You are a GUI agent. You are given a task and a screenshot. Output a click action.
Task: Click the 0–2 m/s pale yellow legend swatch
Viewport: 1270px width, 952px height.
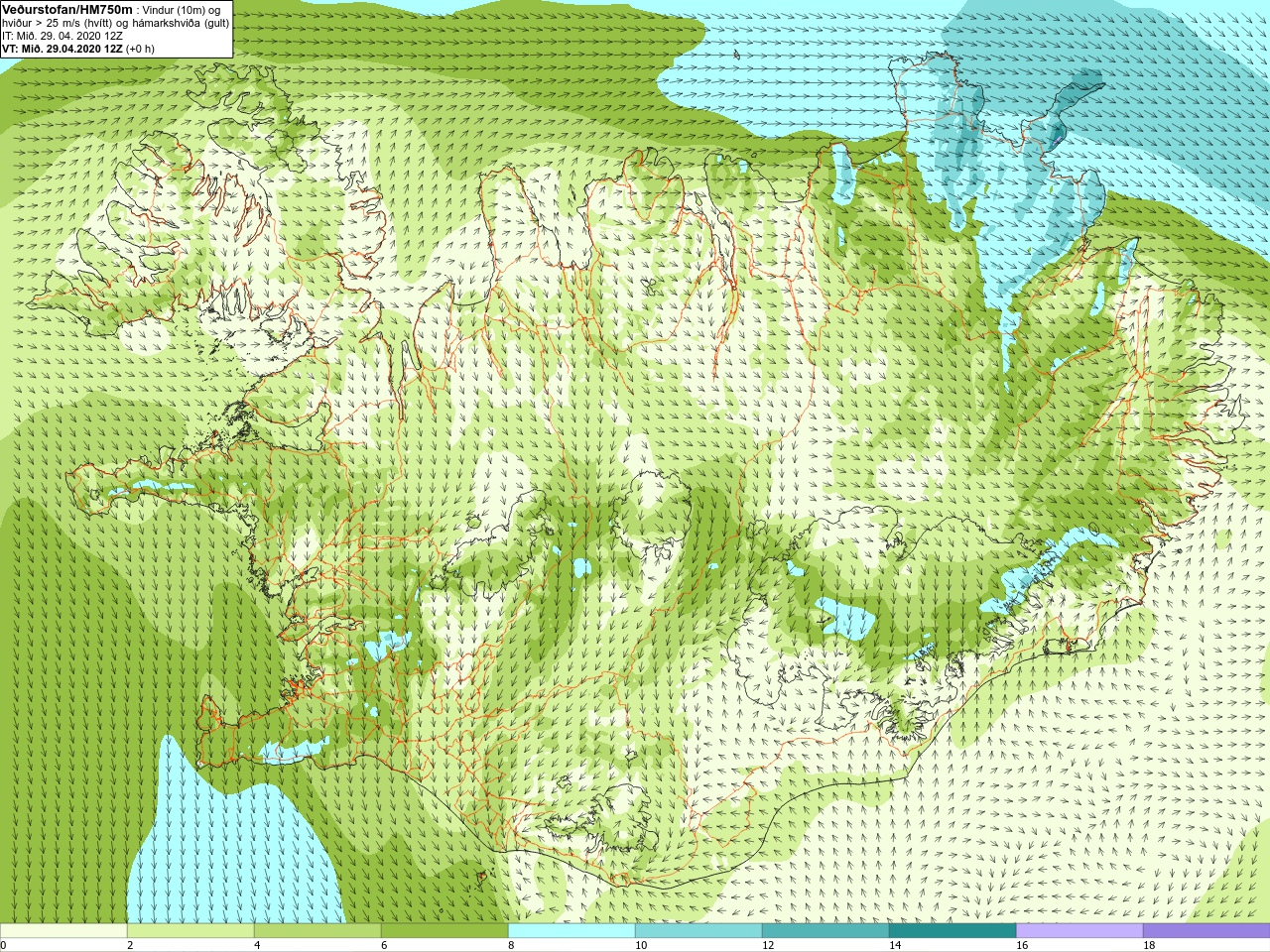tap(63, 931)
